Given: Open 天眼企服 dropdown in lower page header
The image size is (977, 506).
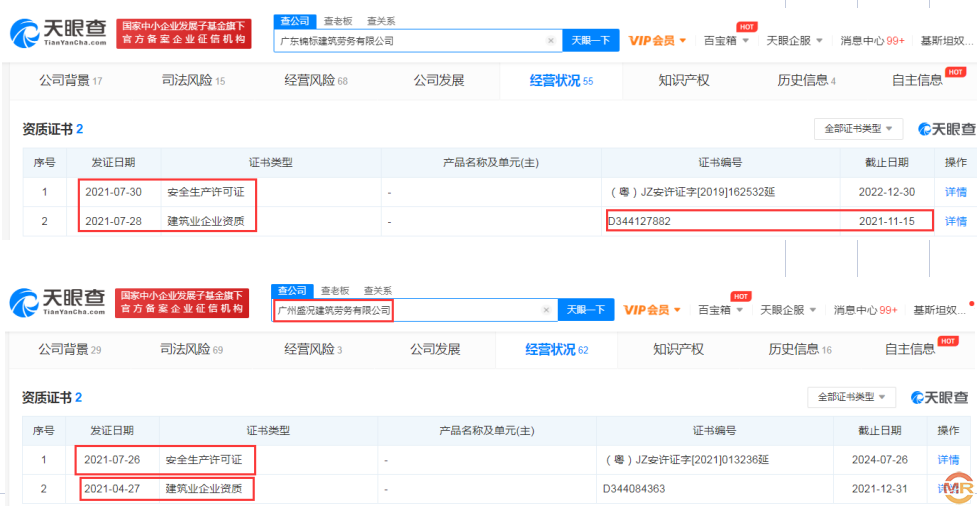Looking at the screenshot, I should click(x=789, y=310).
